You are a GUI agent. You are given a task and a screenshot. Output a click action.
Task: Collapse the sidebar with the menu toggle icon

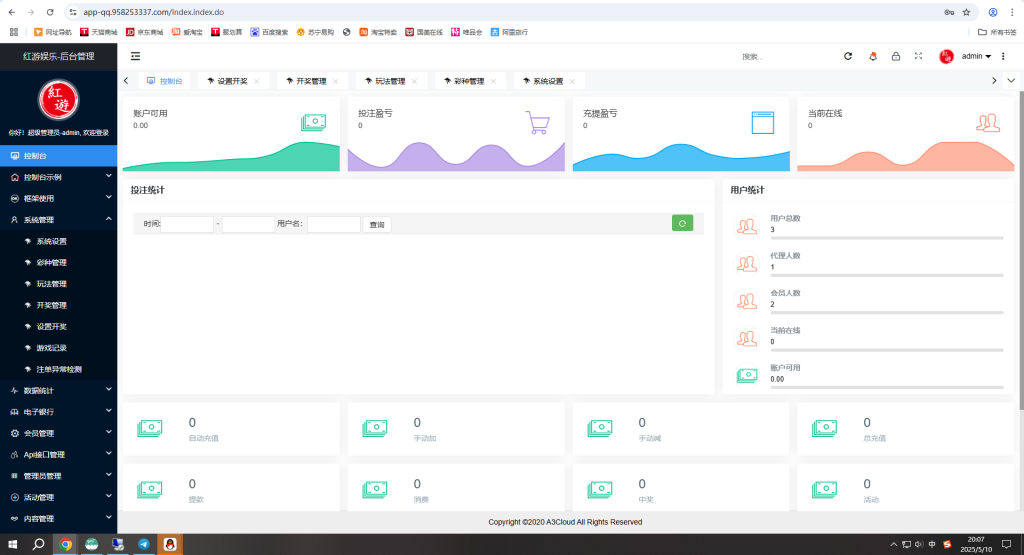tap(135, 56)
